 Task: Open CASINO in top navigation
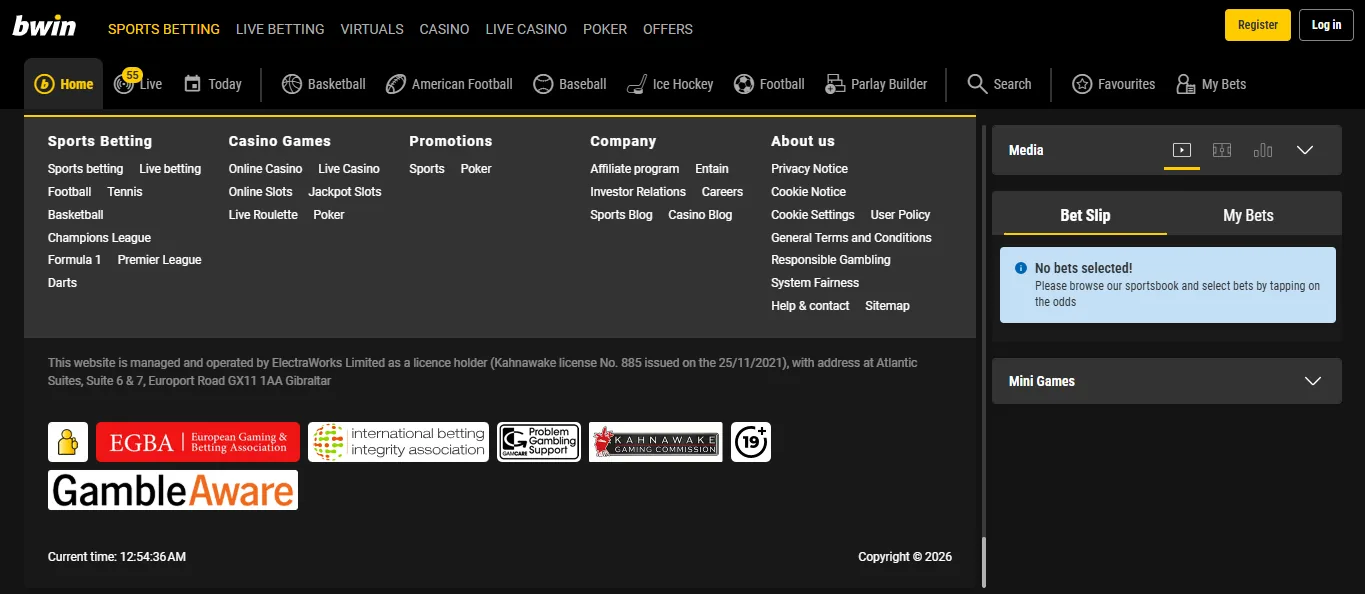coord(444,29)
